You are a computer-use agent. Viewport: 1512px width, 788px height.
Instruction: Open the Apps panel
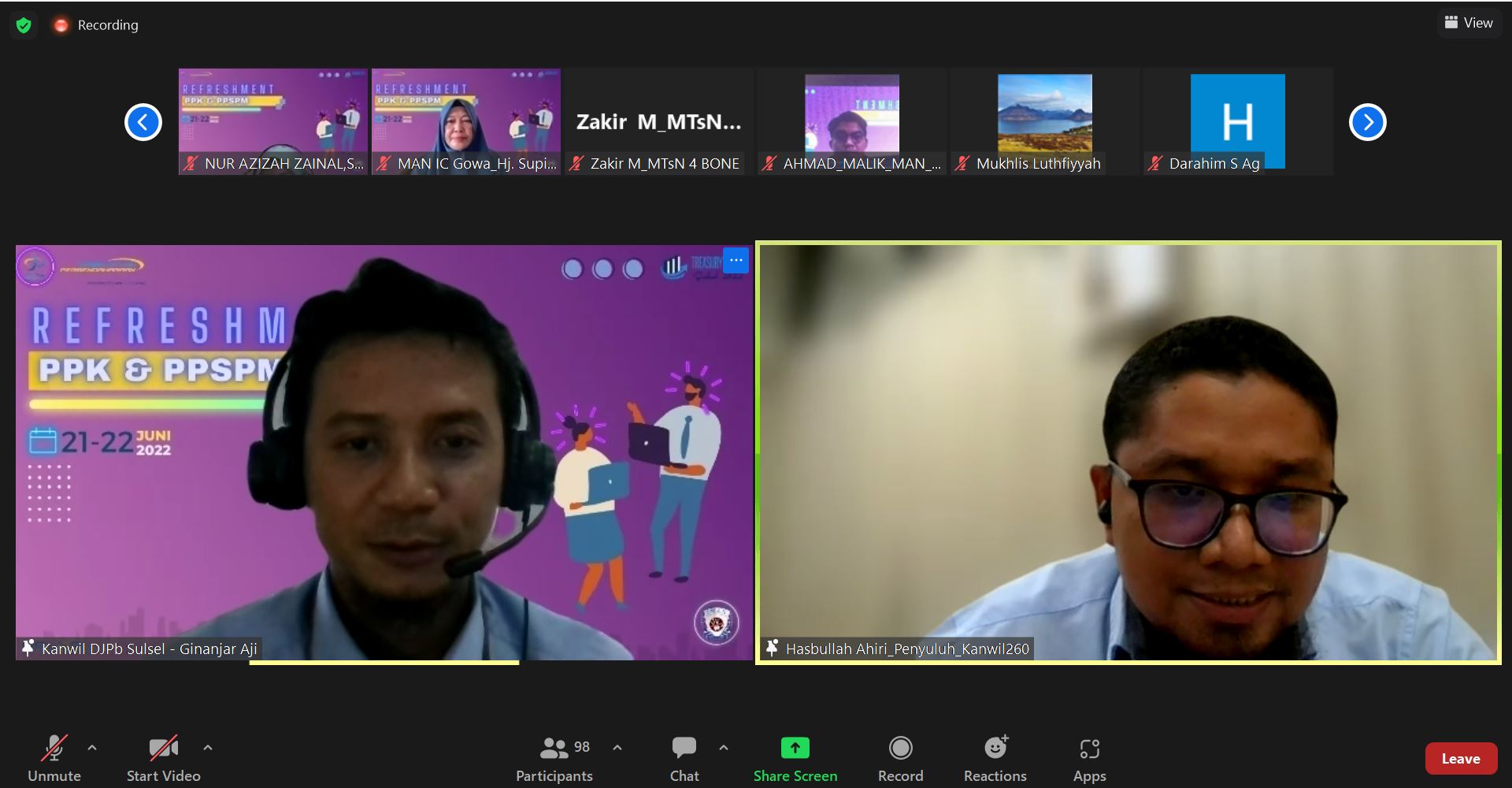click(x=1089, y=757)
